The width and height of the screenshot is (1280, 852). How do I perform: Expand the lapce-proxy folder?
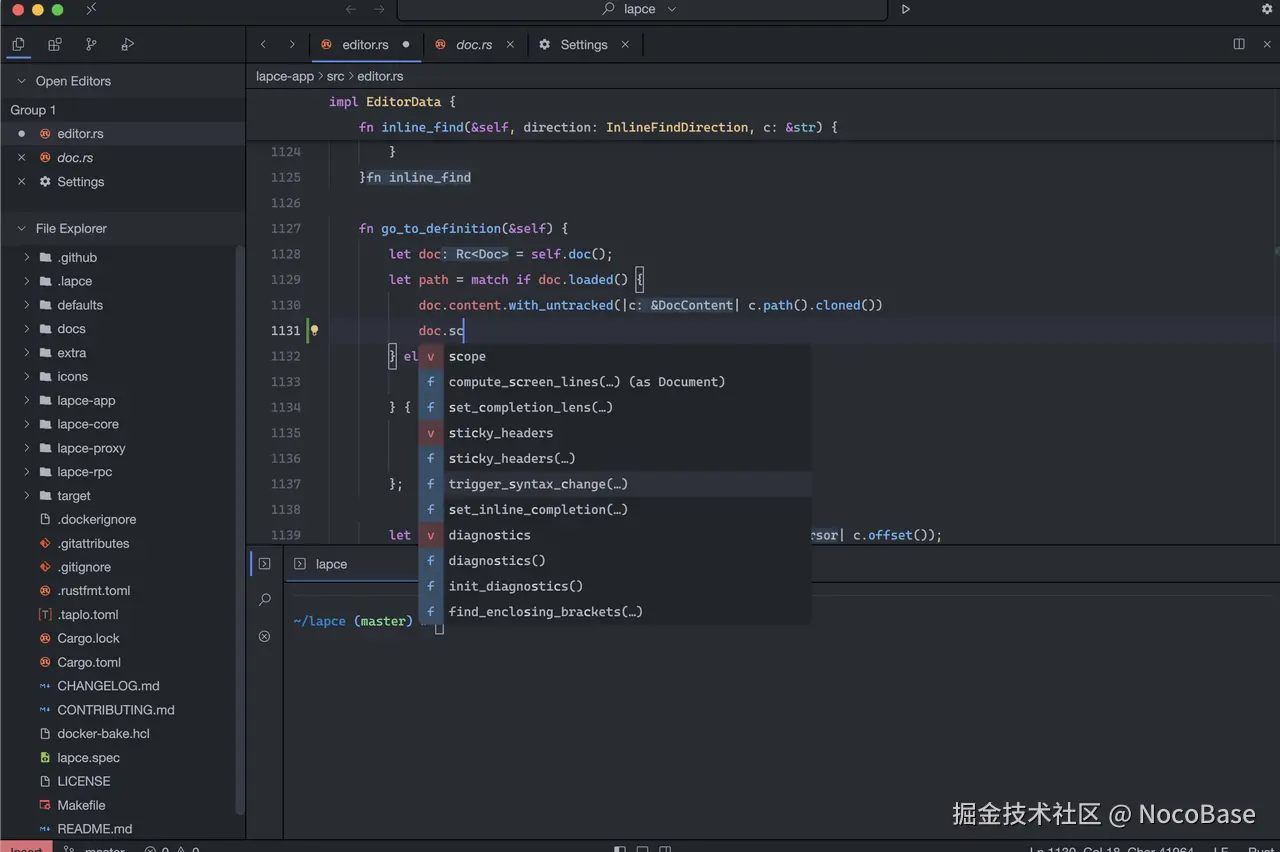91,448
